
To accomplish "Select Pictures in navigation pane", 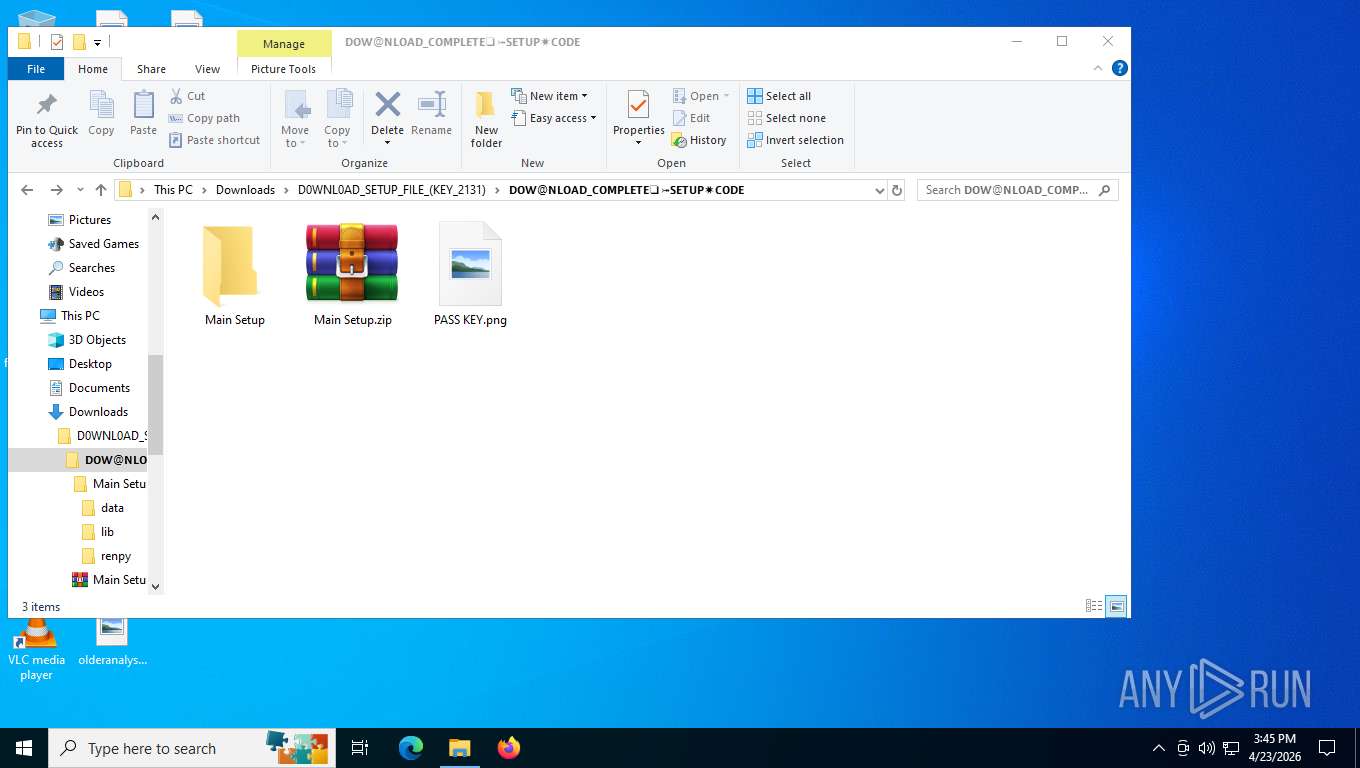I will (x=90, y=220).
